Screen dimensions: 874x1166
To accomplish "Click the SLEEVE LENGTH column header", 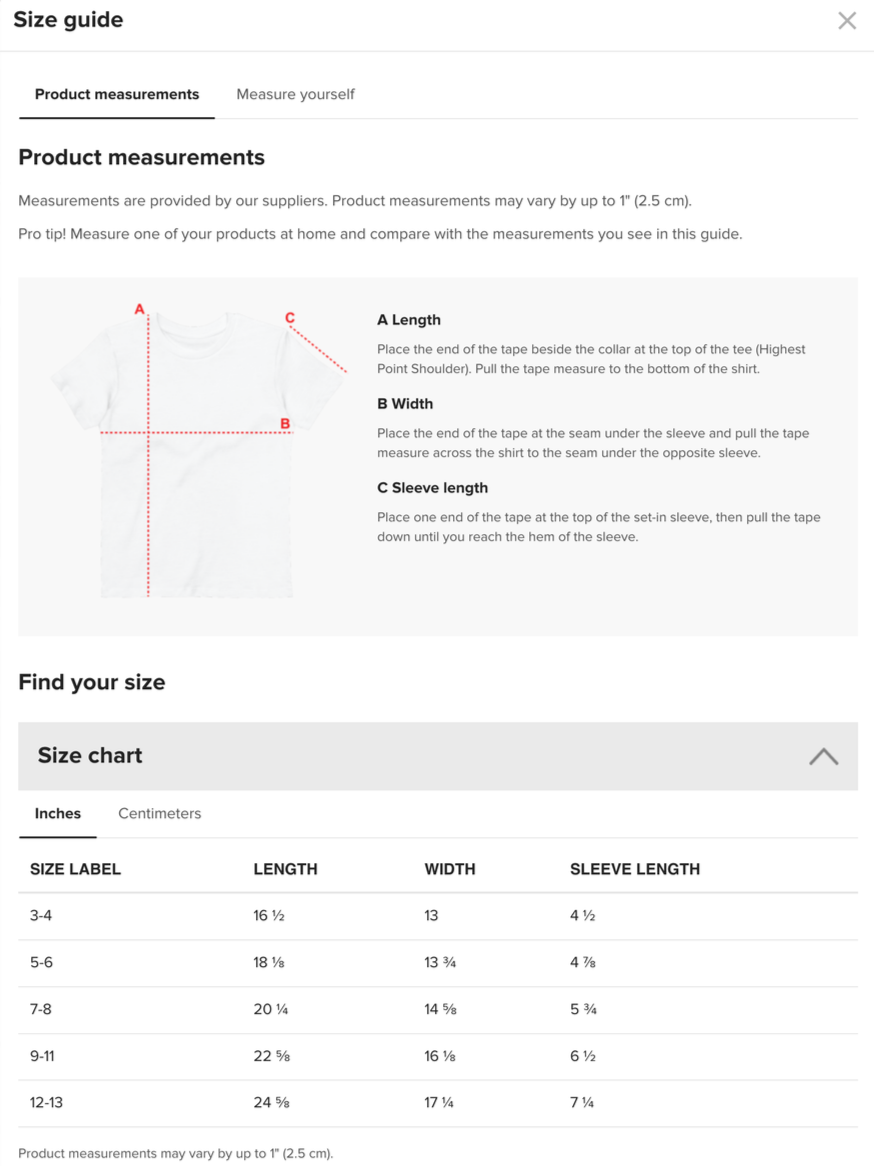I will coord(634,869).
